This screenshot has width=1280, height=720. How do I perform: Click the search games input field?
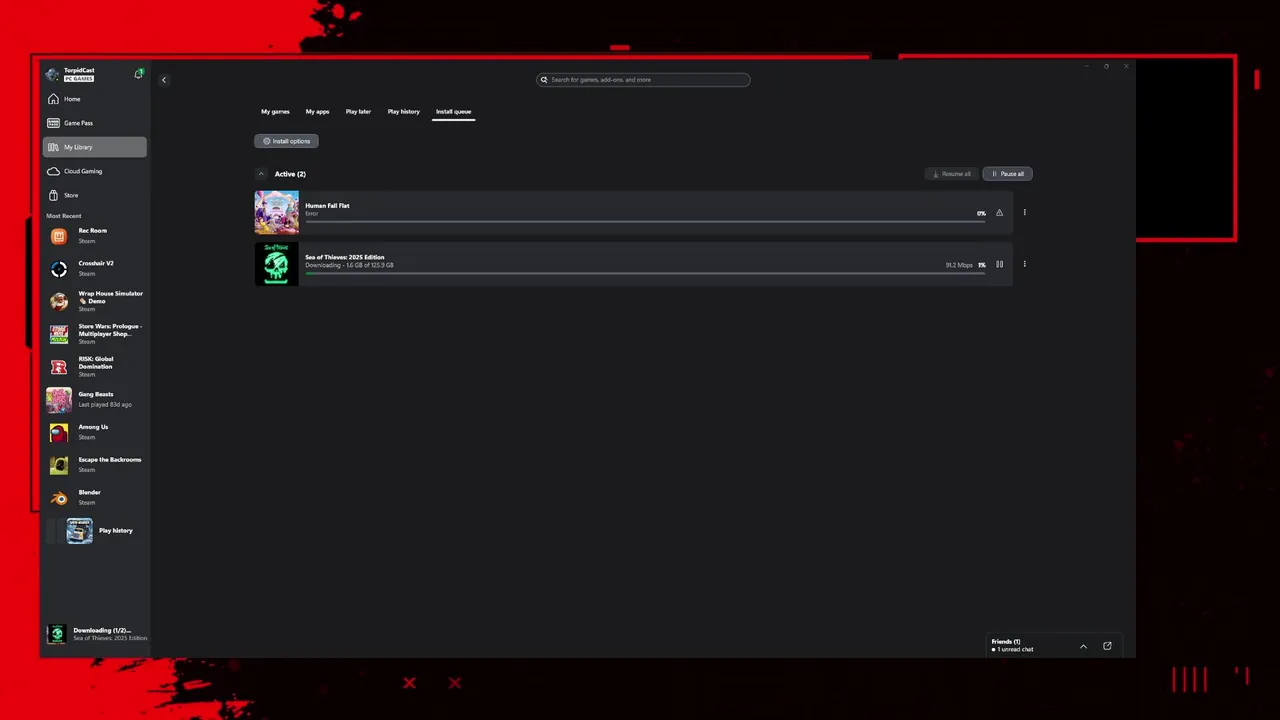coord(643,80)
